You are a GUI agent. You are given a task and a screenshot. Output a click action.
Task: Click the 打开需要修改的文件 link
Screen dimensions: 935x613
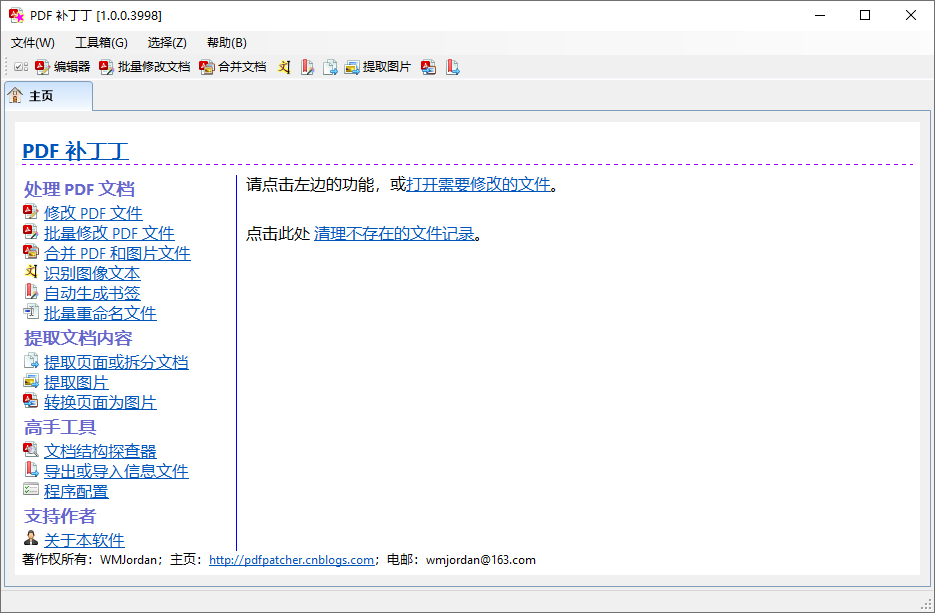click(x=478, y=183)
